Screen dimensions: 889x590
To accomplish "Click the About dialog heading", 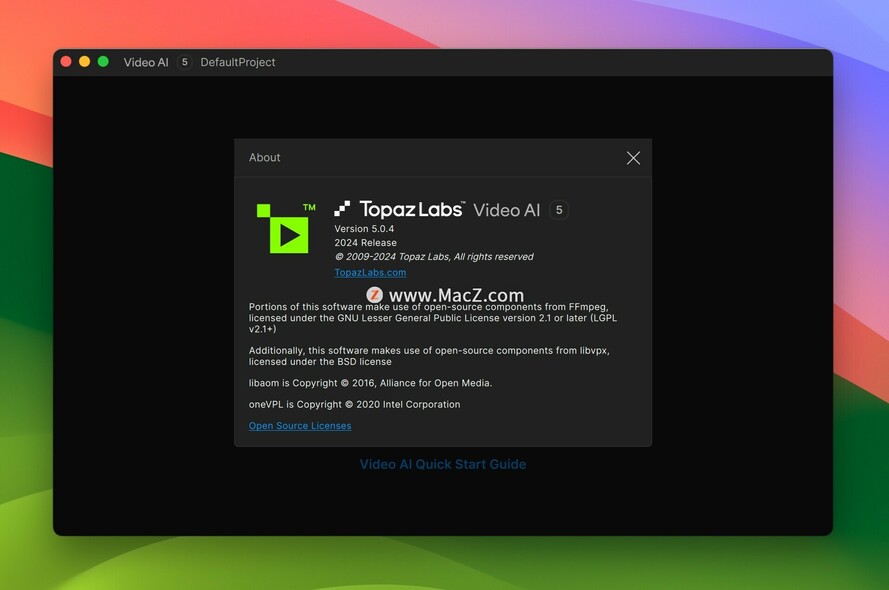I will click(x=264, y=158).
